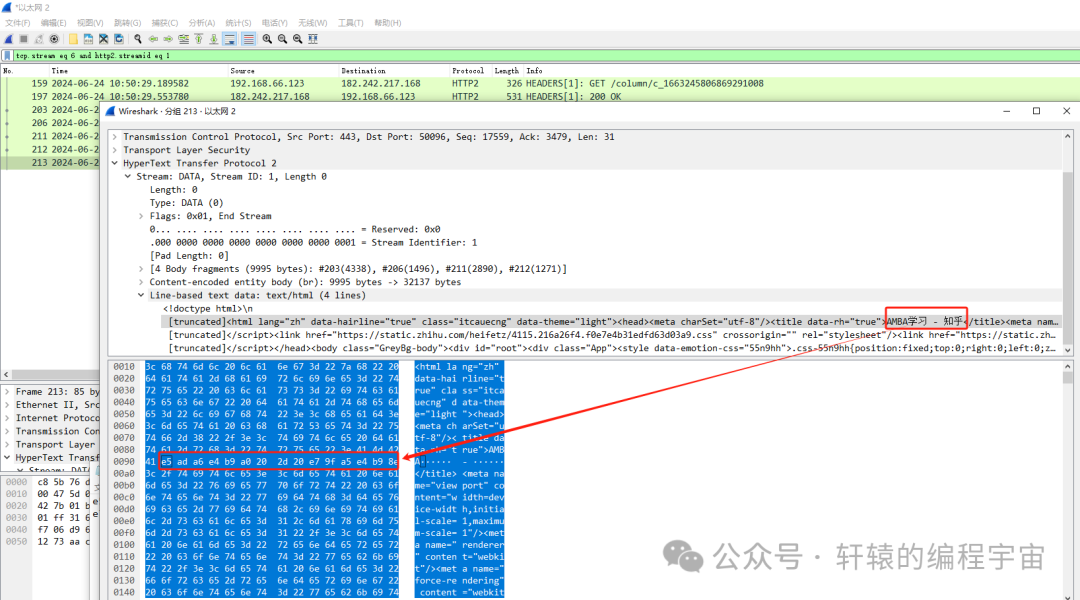The width and height of the screenshot is (1080, 600).
Task: Collapse the Line-based text data node
Action: [141, 296]
